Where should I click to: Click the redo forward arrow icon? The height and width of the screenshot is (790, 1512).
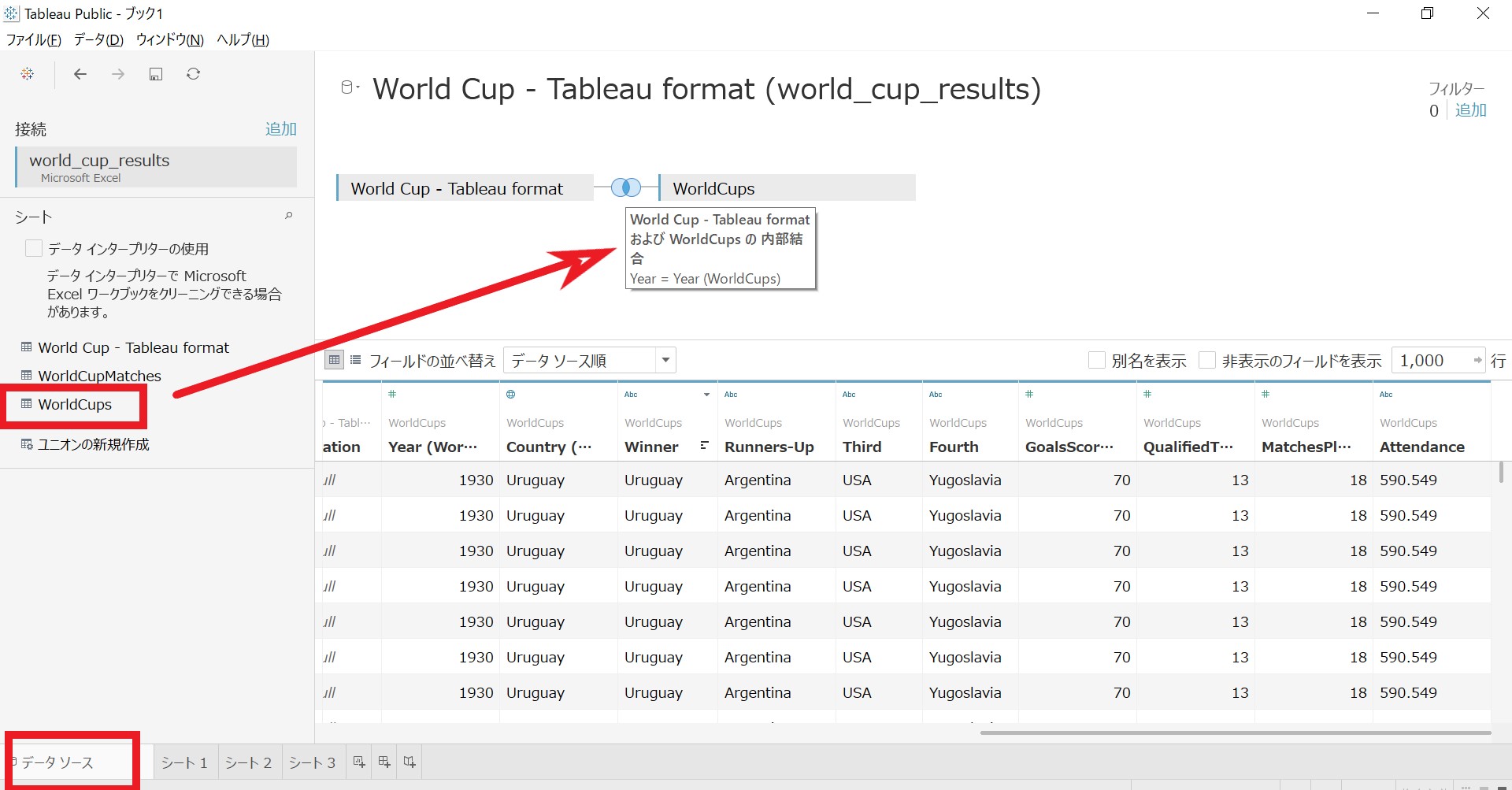(117, 73)
